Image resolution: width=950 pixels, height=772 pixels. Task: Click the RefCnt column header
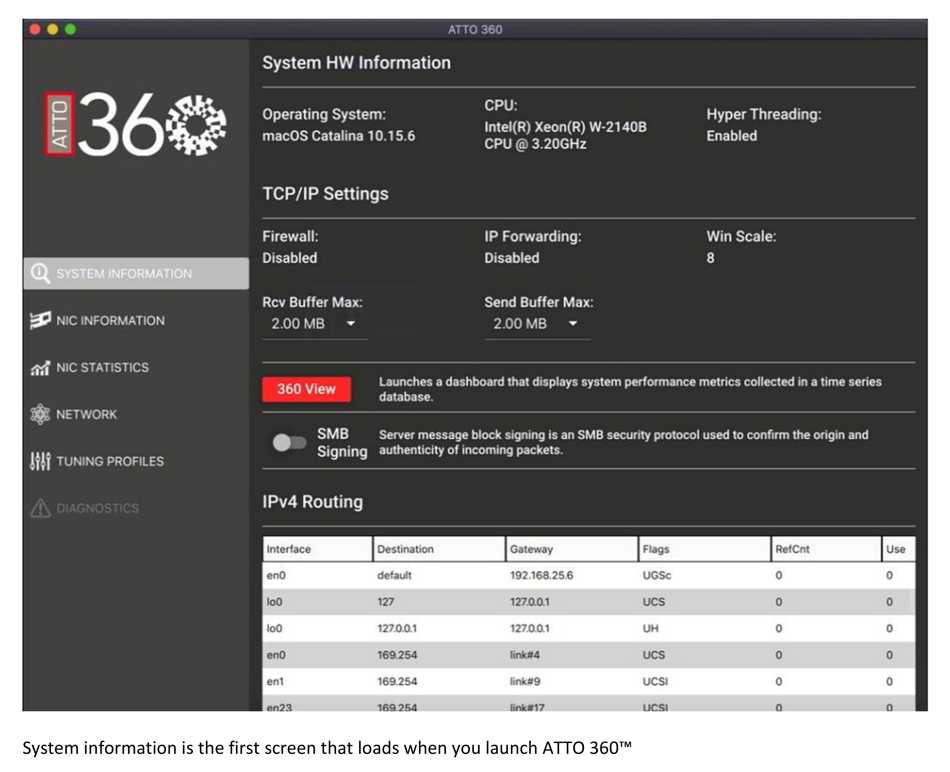coord(826,549)
